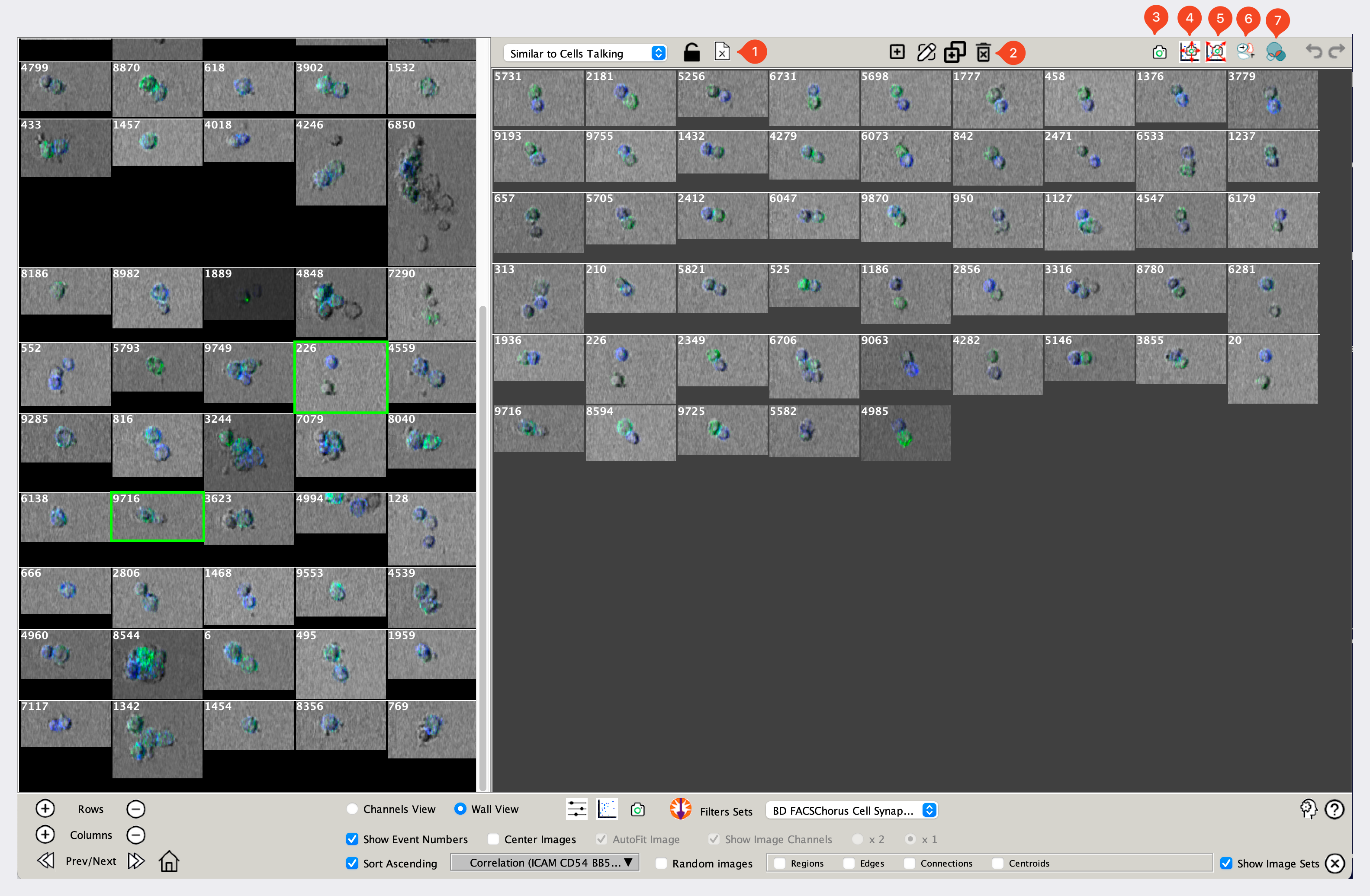Enable Random images checkbox
This screenshot has width=1370, height=896.
point(661,863)
